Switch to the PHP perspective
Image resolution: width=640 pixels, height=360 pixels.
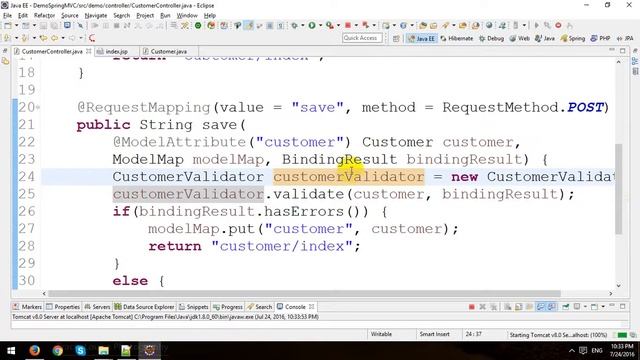click(600, 38)
